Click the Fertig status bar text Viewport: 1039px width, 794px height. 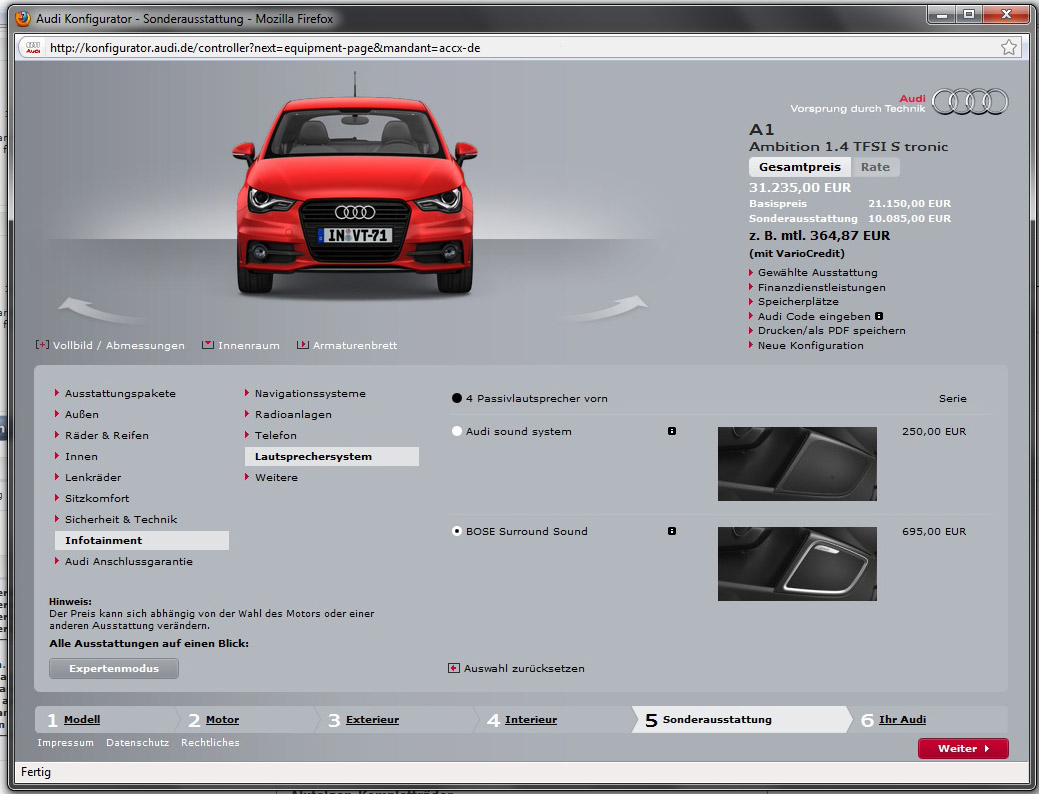pos(36,772)
